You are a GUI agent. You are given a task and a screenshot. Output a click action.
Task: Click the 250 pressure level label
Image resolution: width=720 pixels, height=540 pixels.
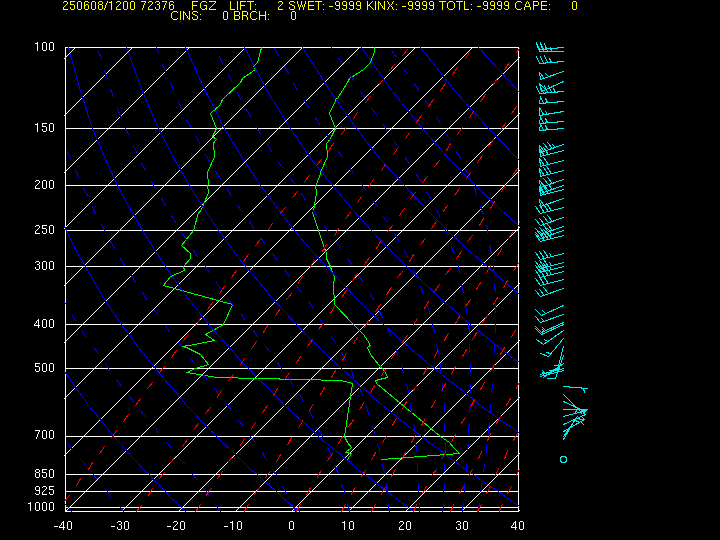coord(45,229)
